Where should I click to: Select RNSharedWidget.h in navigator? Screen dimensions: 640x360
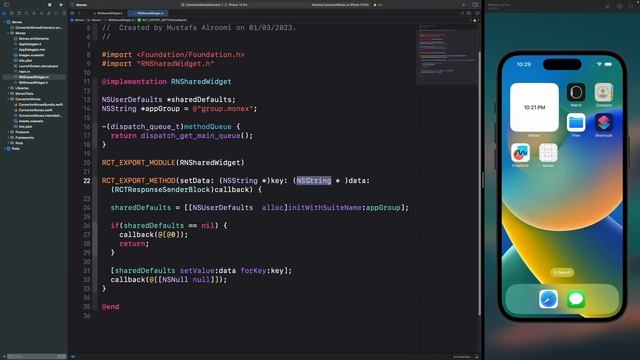coord(33,82)
